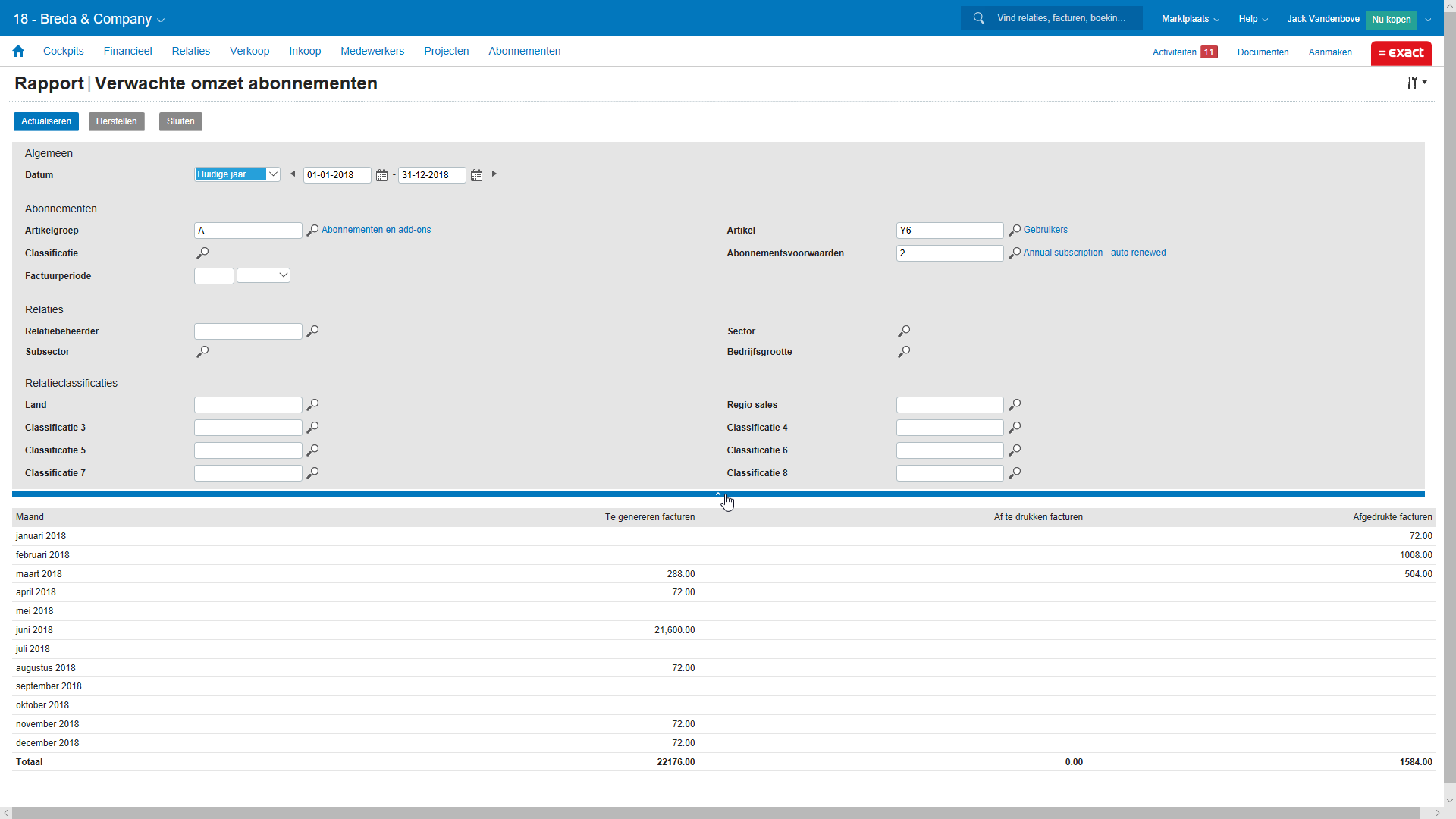Open Land lookup magnifier
This screenshot has width=1456, height=819.
click(x=312, y=405)
